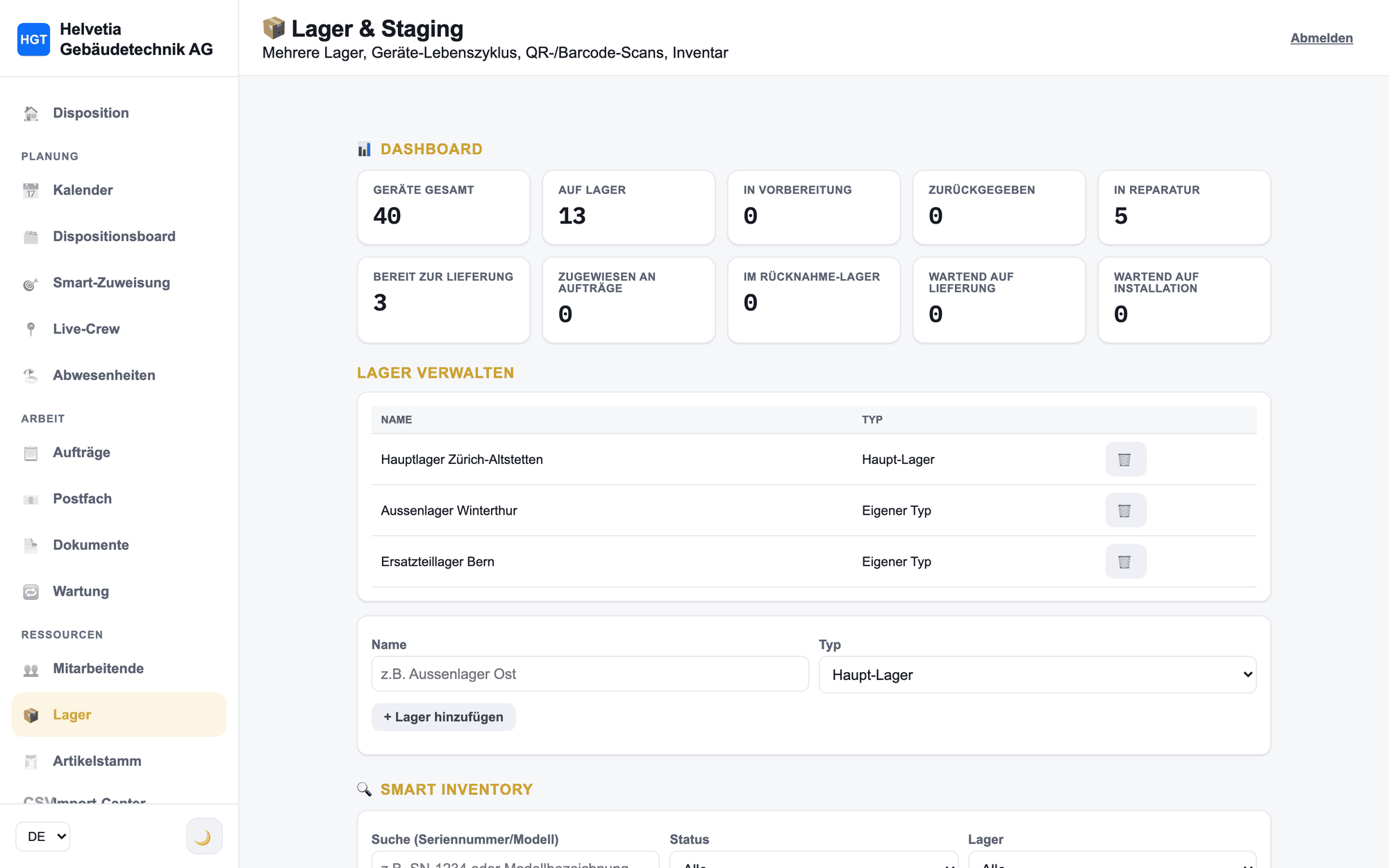Screen dimensions: 1389x868
Task: Click the Ersatzteillager Bern name cell
Action: [x=438, y=562]
